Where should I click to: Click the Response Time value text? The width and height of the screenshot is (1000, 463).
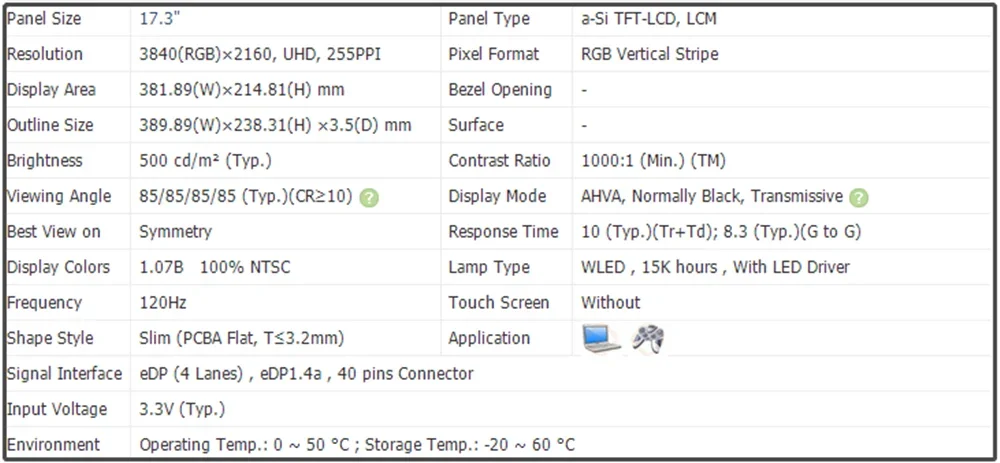coord(720,232)
